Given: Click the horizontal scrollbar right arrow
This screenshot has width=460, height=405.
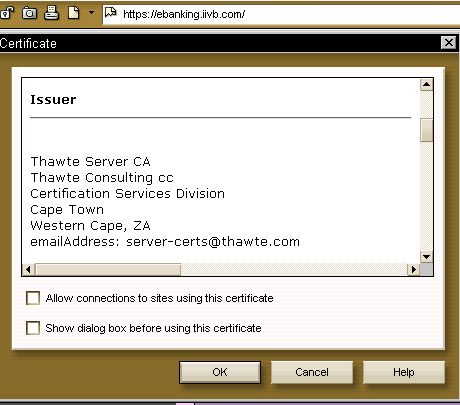Looking at the screenshot, I should point(414,269).
